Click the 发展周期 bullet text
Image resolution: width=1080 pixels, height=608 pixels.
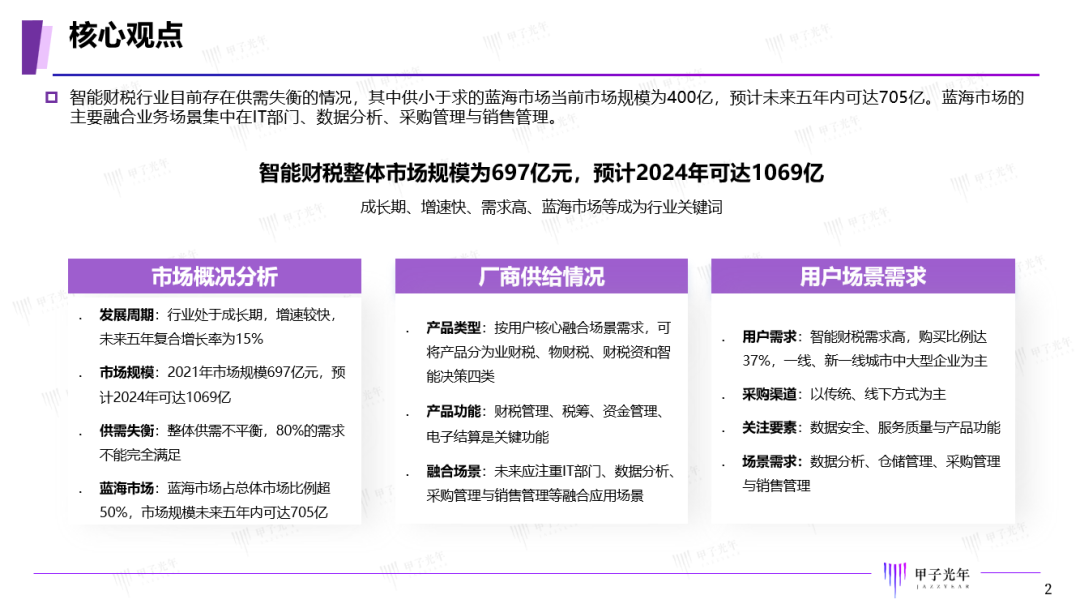coord(220,327)
